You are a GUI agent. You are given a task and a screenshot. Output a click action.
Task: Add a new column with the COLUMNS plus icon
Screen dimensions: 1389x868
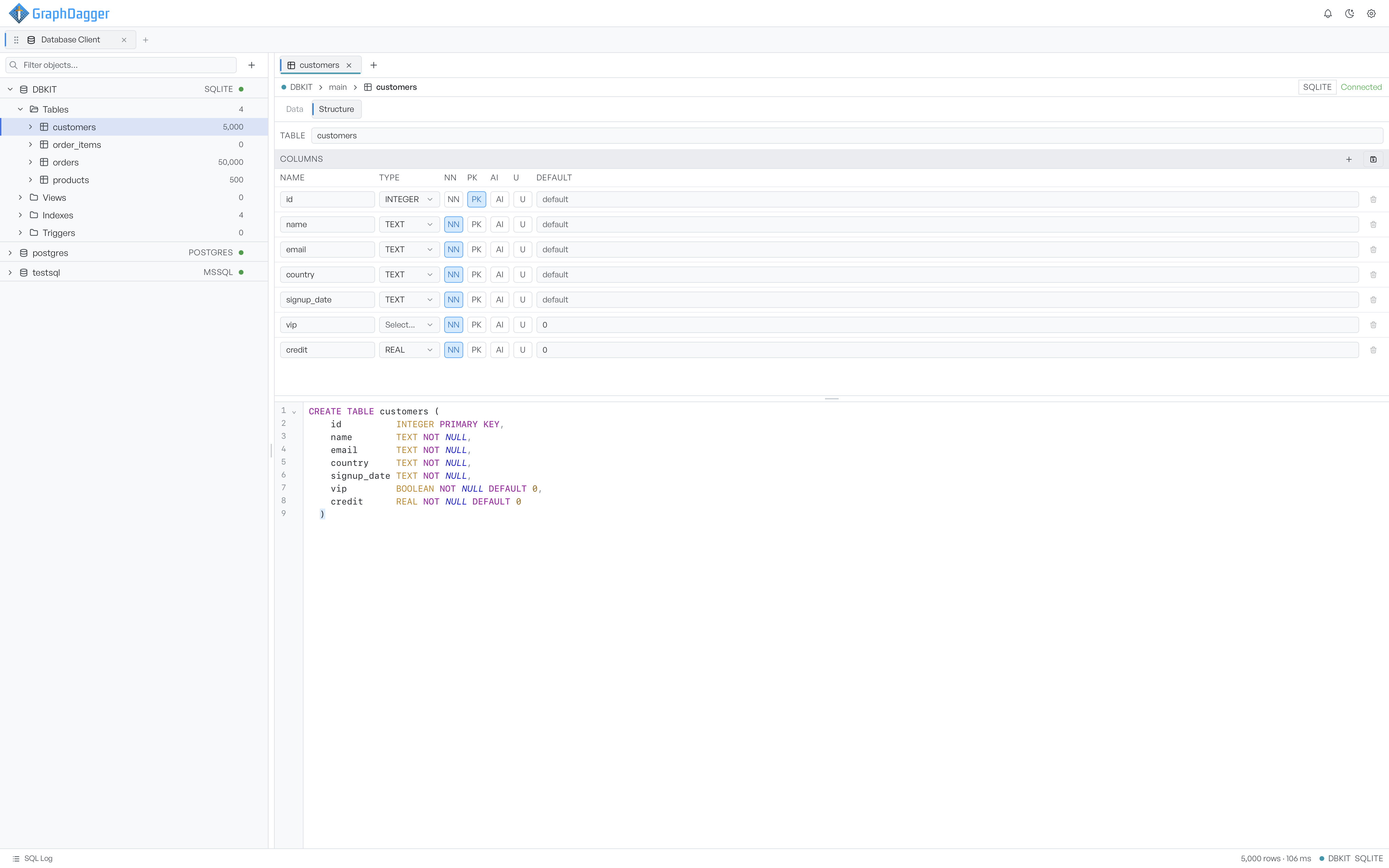coord(1349,159)
